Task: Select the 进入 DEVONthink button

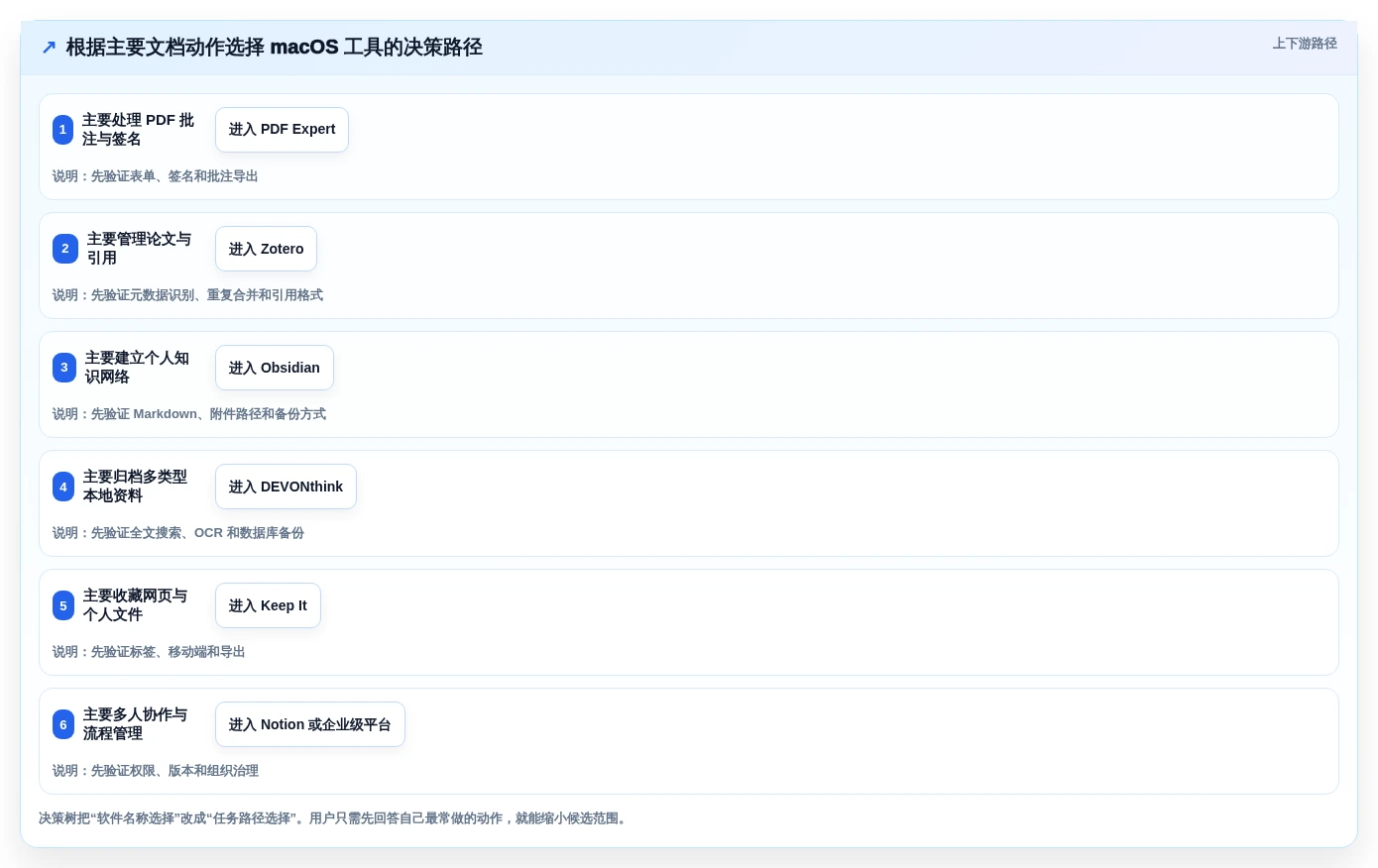Action: pos(286,487)
